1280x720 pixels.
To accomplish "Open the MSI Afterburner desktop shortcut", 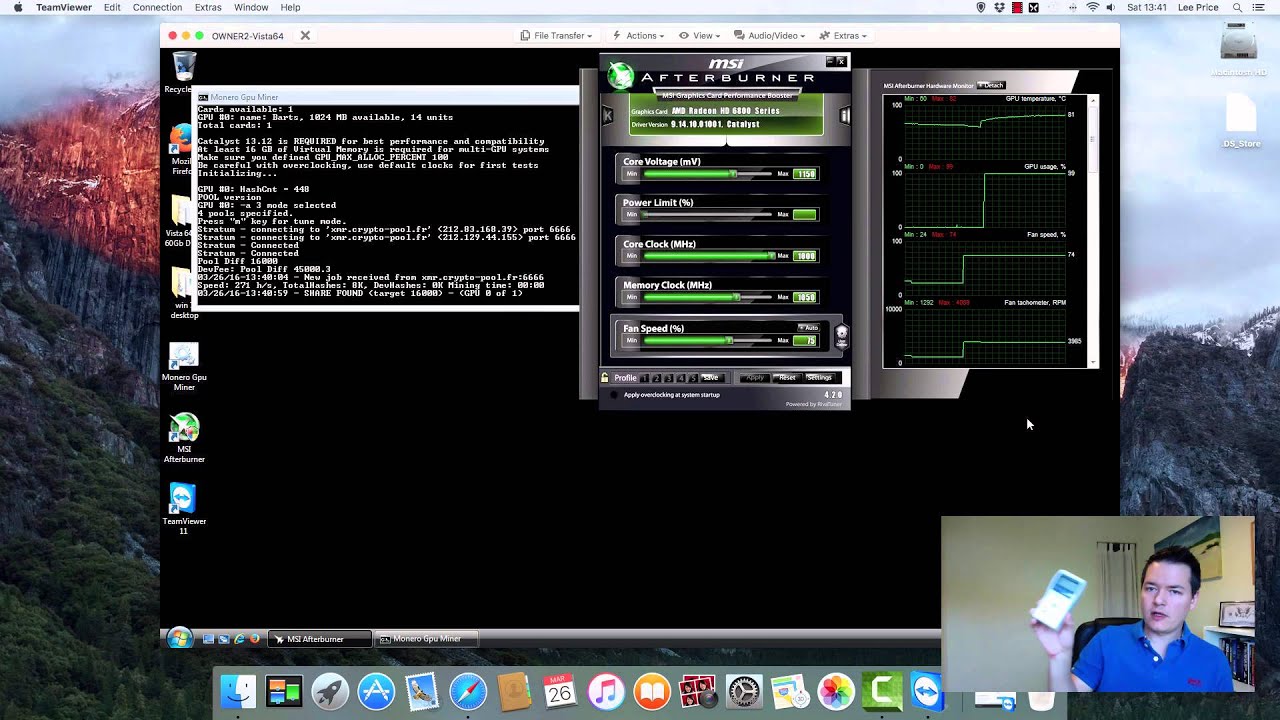I will (x=184, y=438).
